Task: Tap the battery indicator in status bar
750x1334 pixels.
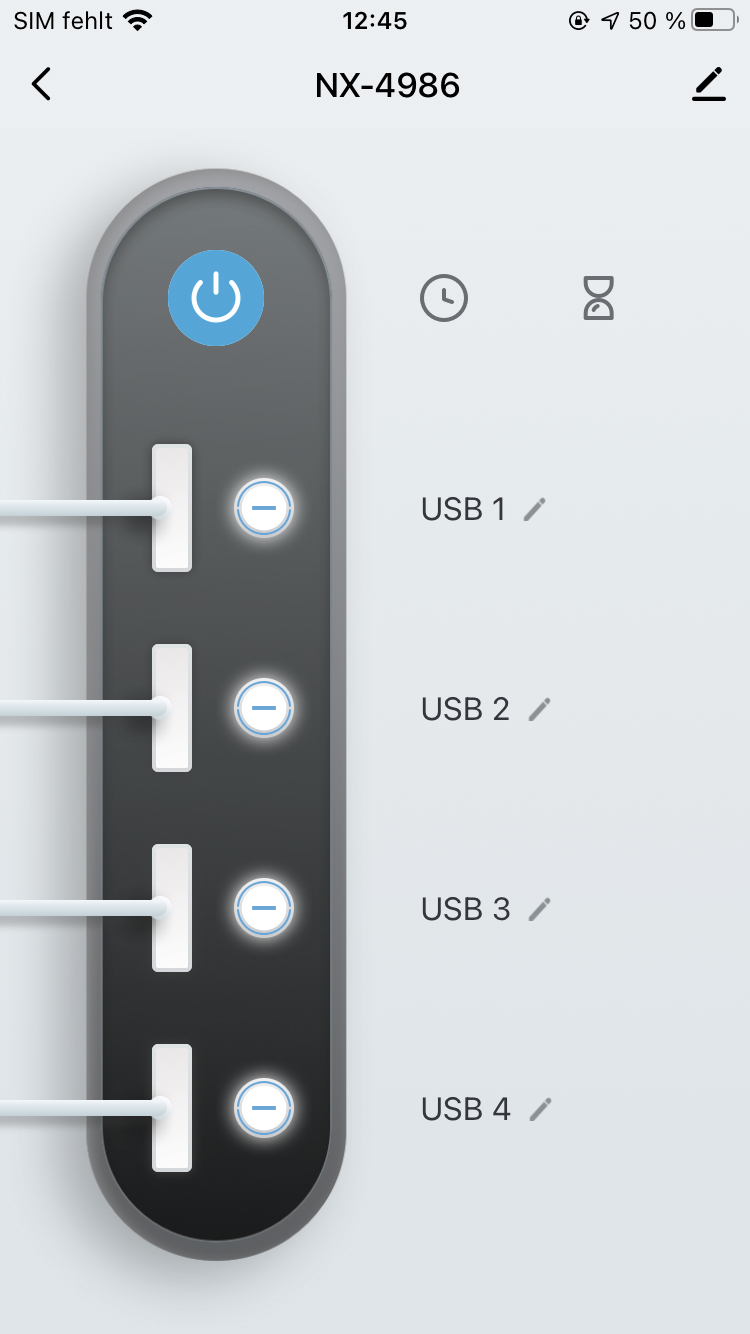Action: coord(713,20)
